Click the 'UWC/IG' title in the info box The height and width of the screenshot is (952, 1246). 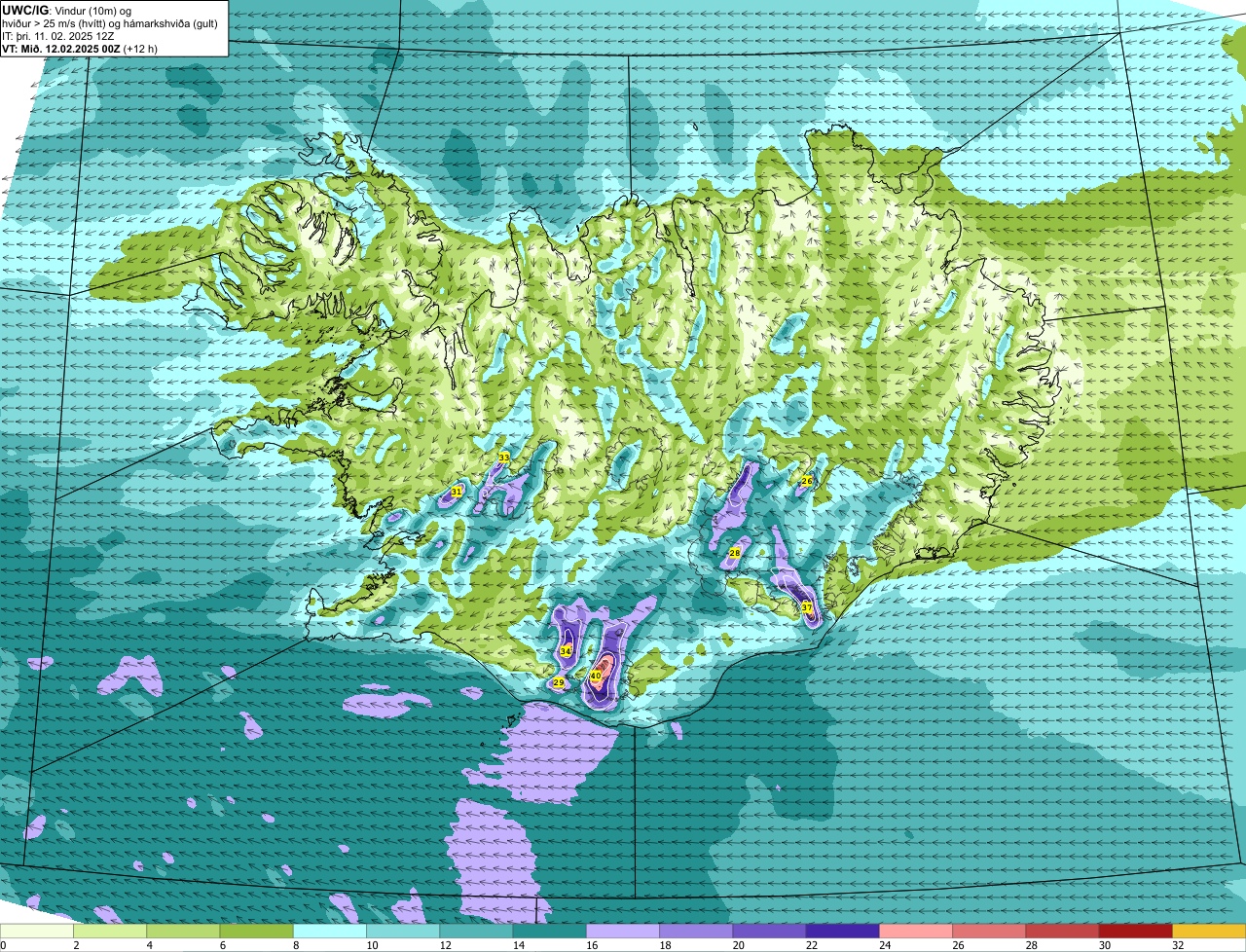click(x=26, y=11)
